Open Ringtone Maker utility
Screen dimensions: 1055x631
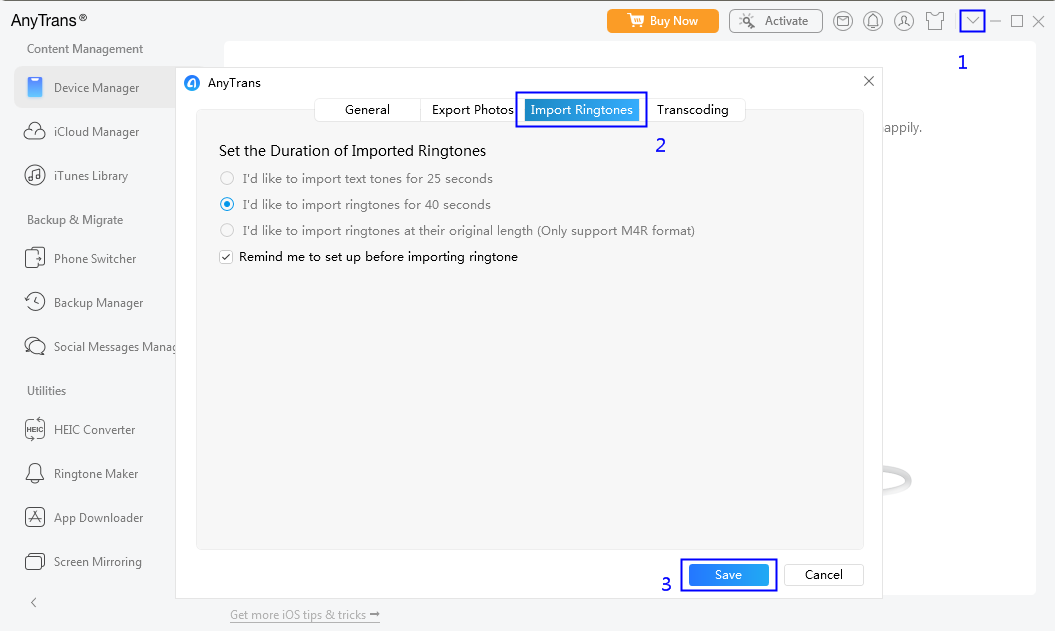pyautogui.click(x=81, y=474)
